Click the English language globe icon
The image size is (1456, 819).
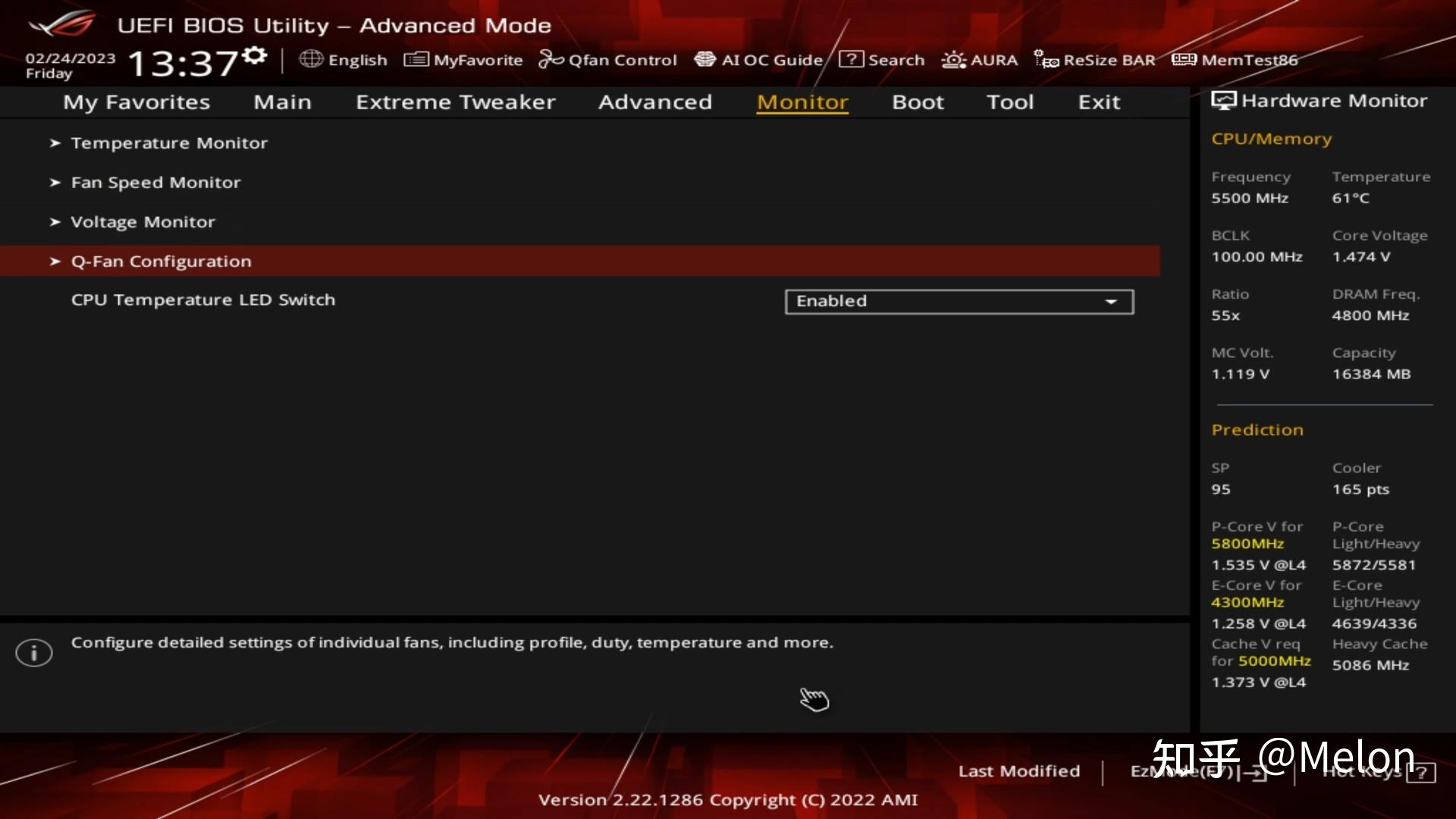pos(311,58)
